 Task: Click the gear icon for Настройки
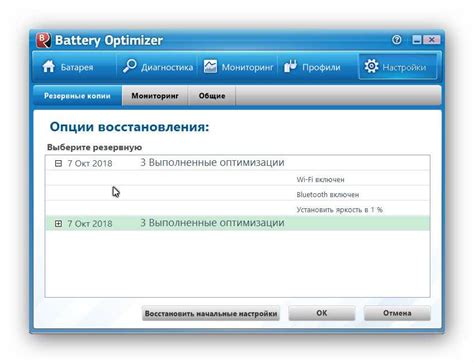pos(371,66)
